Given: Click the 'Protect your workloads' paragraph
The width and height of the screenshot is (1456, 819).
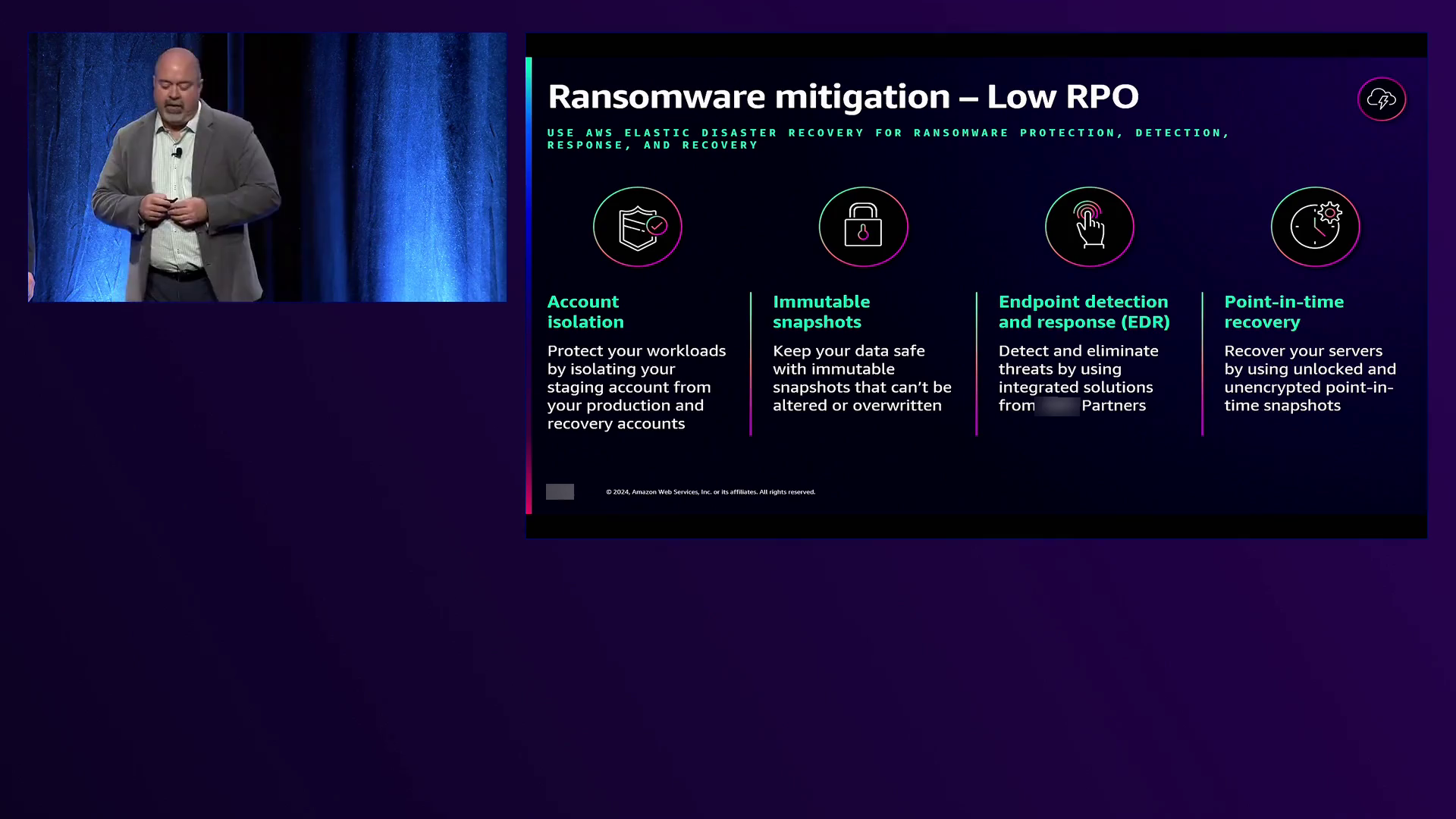Looking at the screenshot, I should 636,387.
